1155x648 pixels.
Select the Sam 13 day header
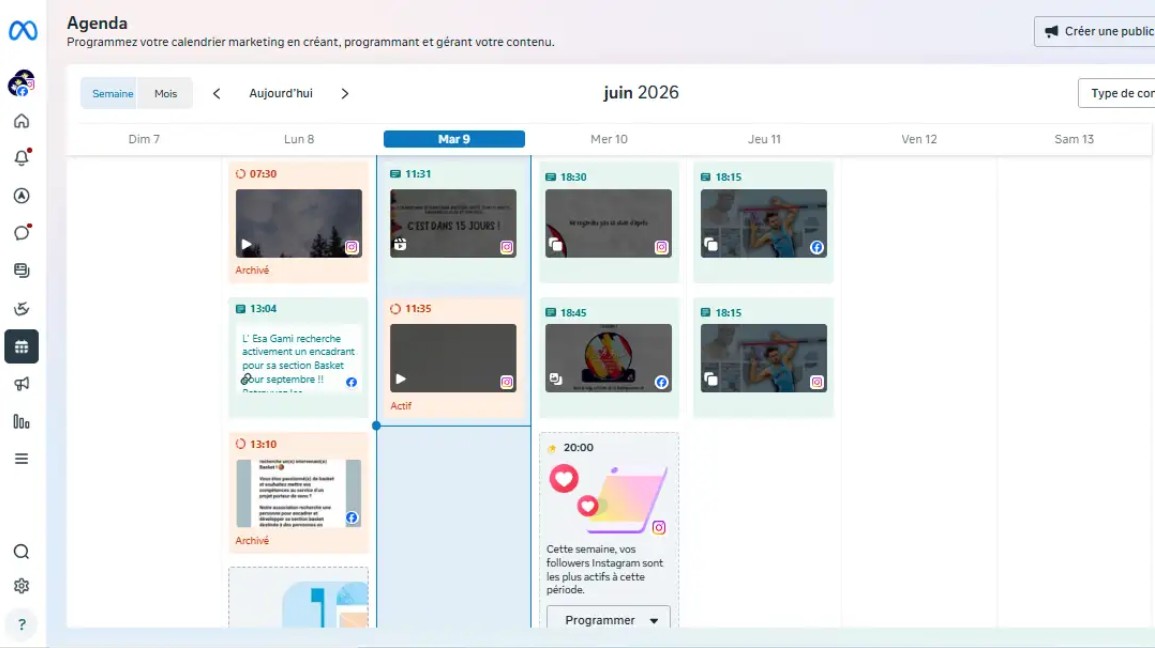tap(1074, 139)
